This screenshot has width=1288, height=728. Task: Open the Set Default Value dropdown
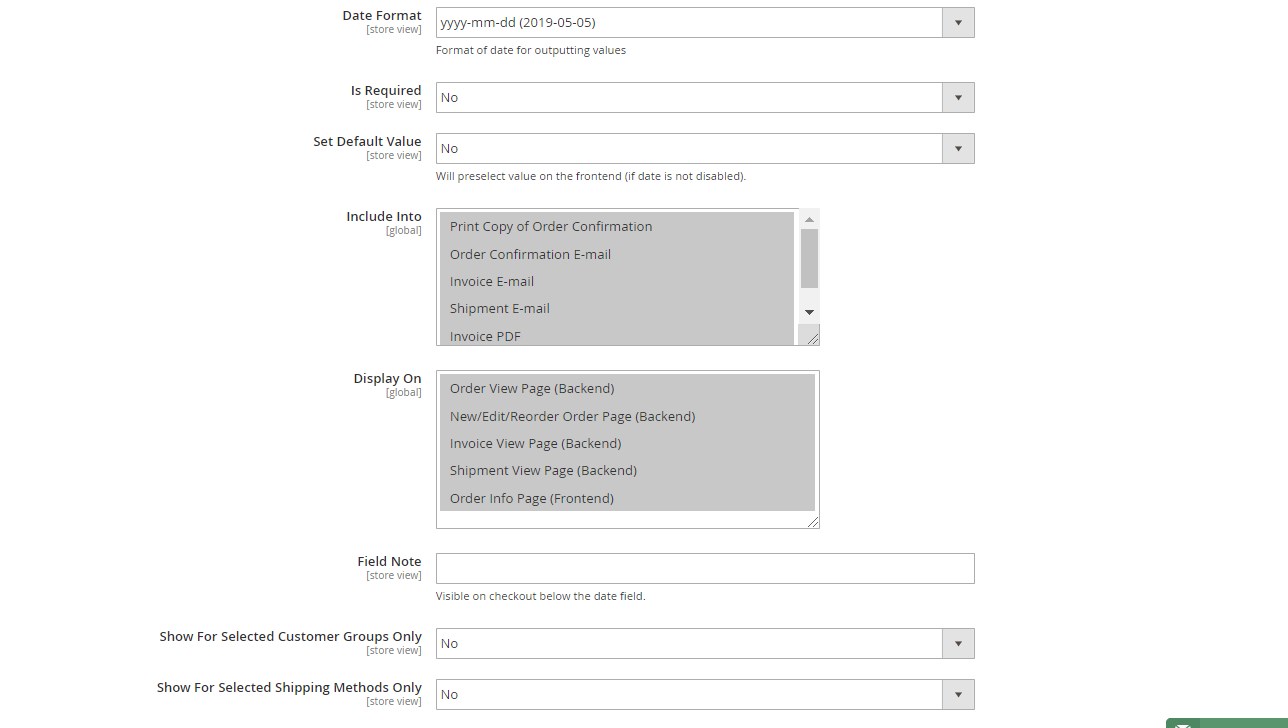[x=704, y=148]
